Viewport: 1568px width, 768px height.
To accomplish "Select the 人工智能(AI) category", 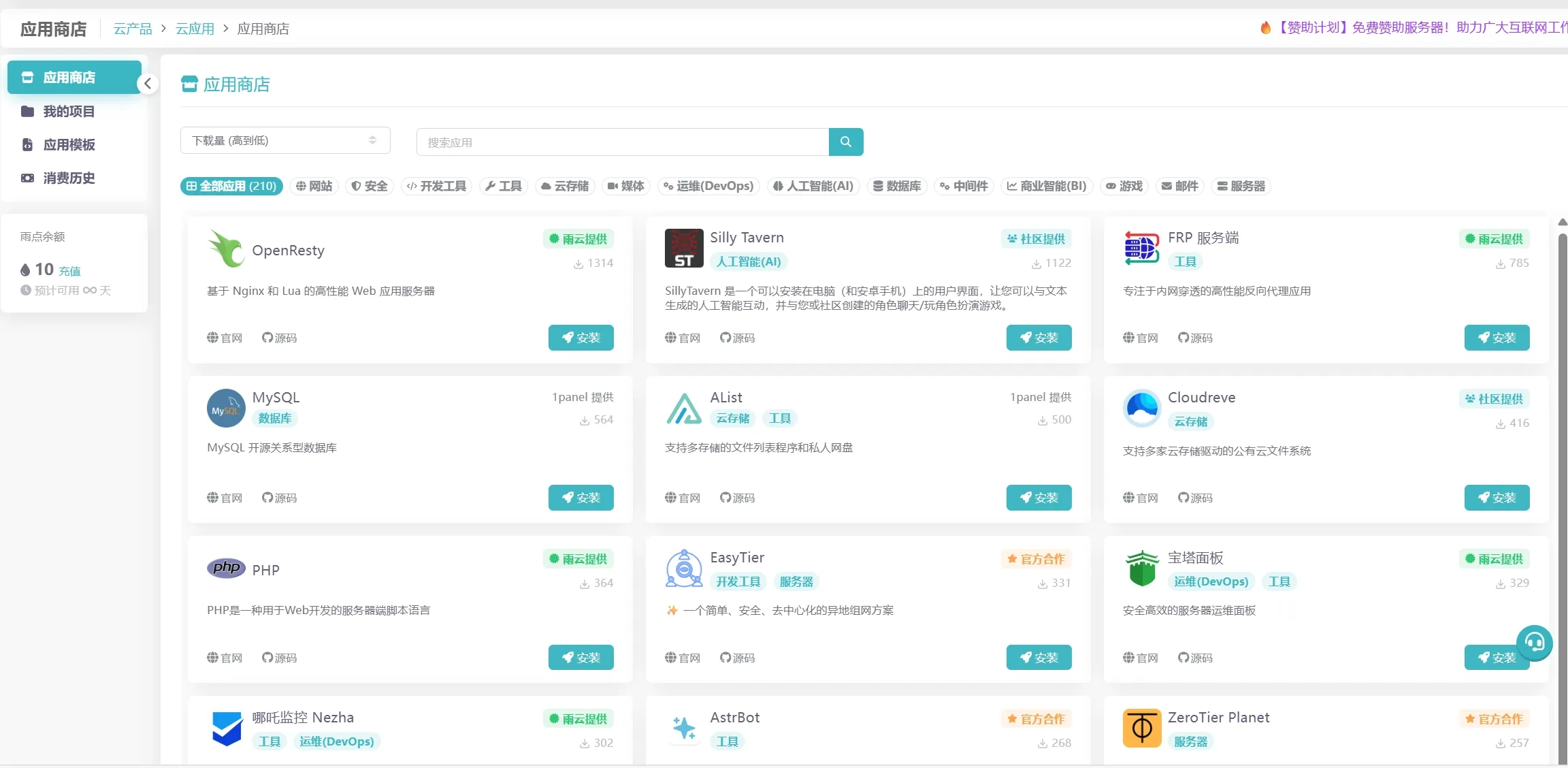I will [813, 186].
